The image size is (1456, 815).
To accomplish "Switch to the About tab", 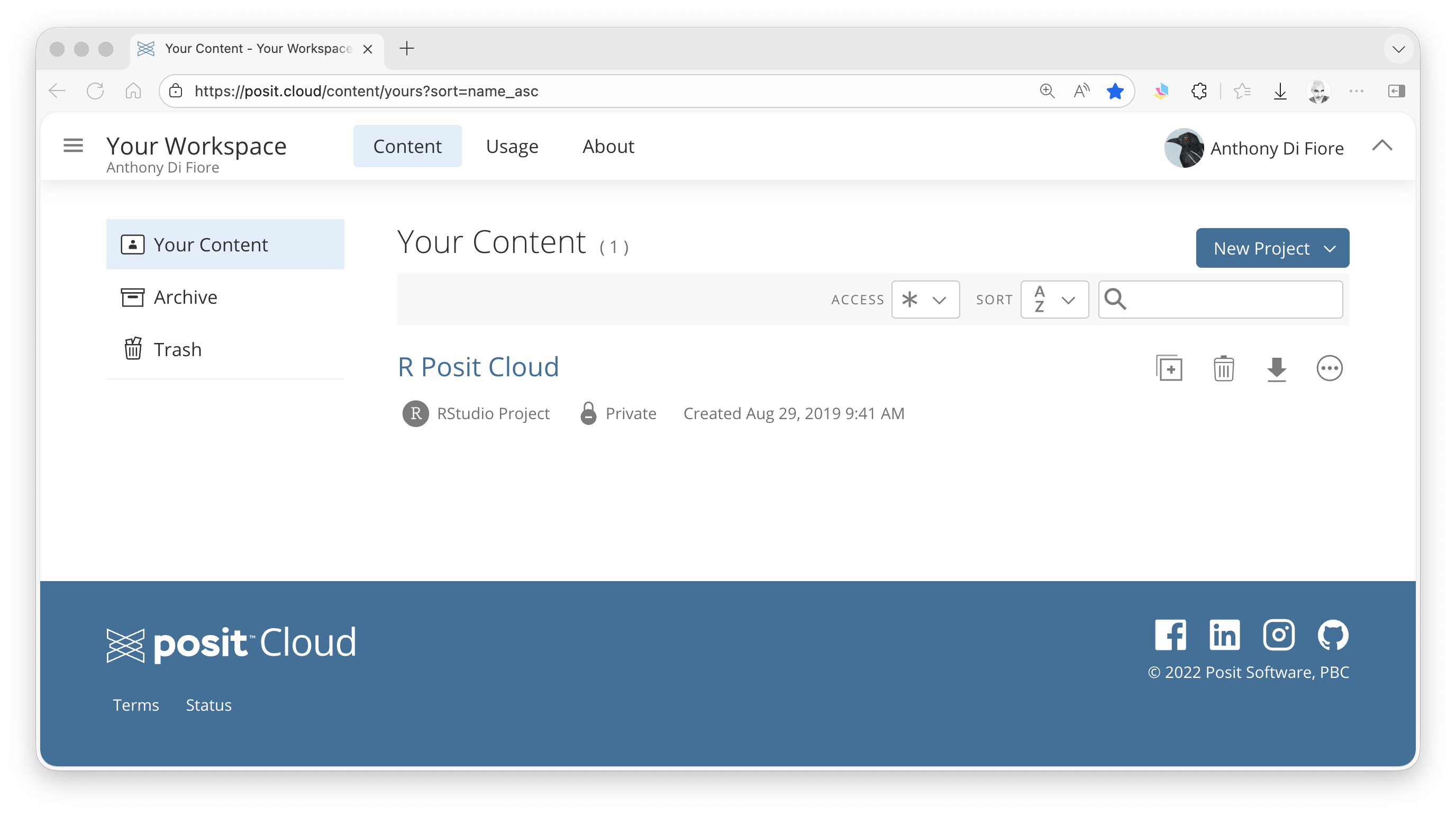I will (x=608, y=147).
